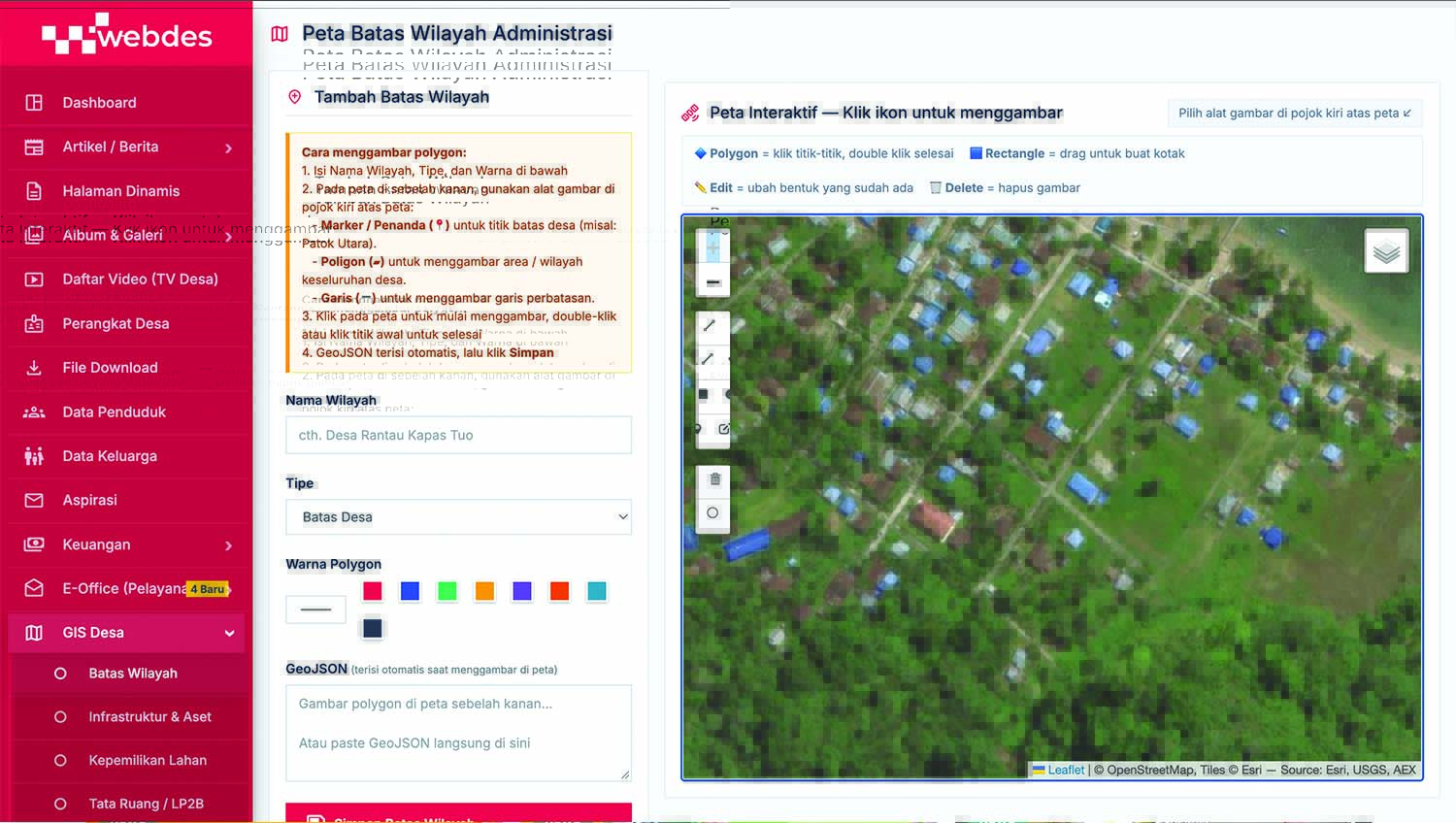Open the map layers control

click(1386, 252)
